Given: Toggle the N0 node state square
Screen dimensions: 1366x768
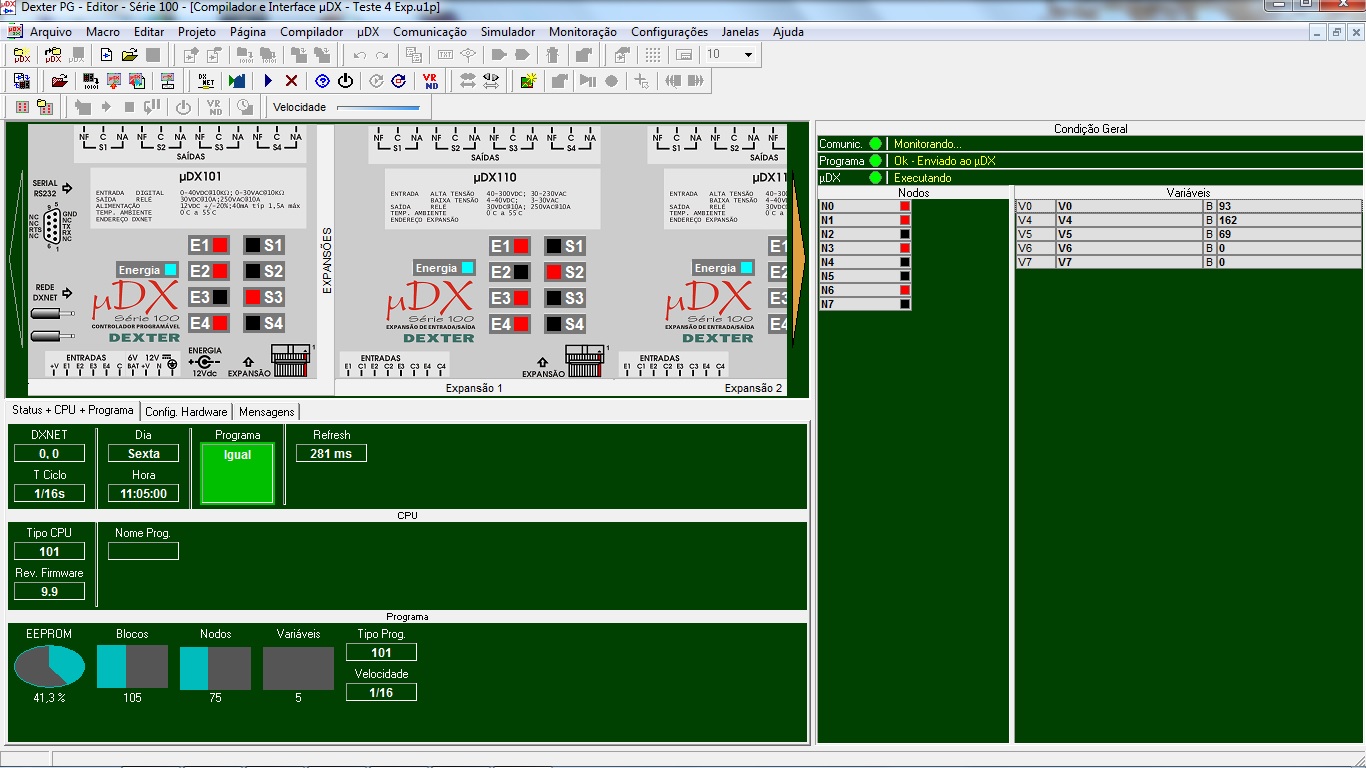Looking at the screenshot, I should 905,206.
